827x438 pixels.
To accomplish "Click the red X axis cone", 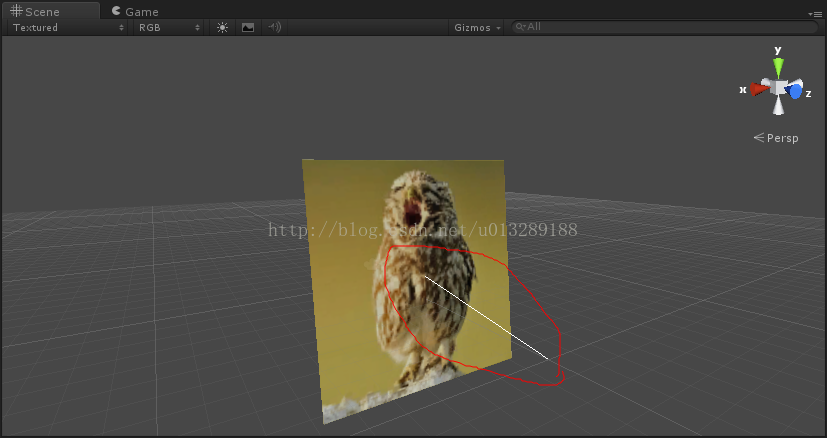I will [758, 89].
